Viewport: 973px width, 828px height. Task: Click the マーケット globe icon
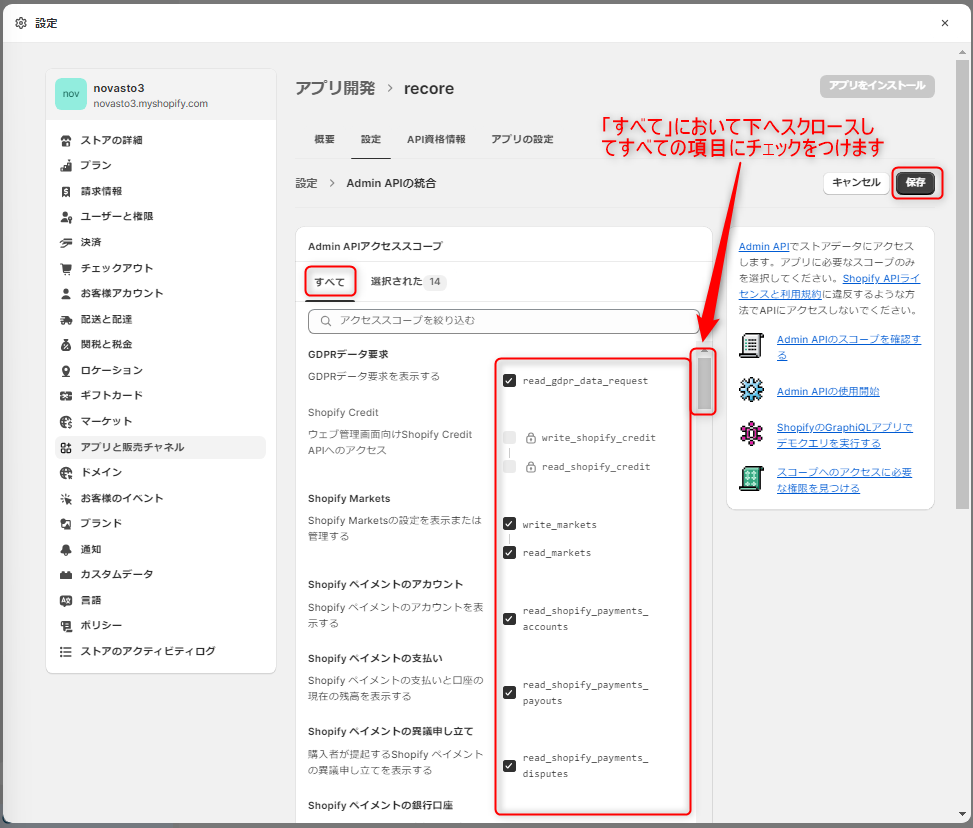(x=66, y=421)
